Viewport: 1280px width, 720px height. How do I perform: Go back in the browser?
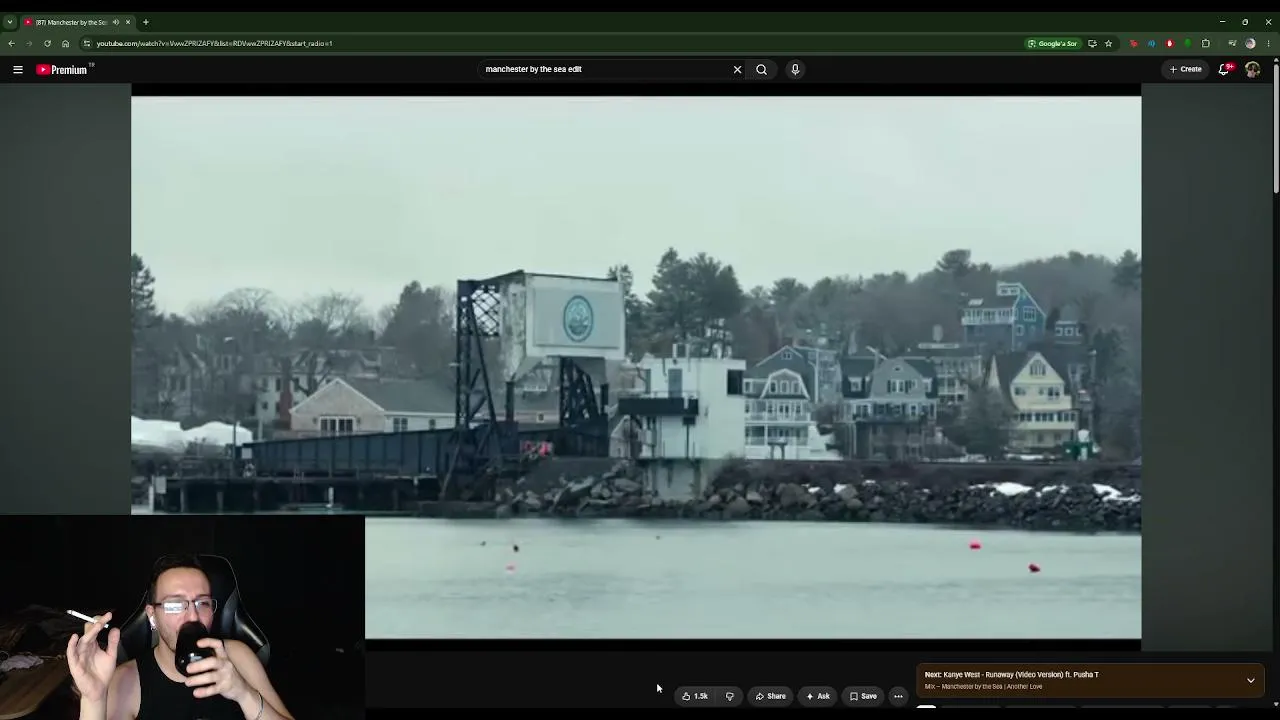(11, 43)
